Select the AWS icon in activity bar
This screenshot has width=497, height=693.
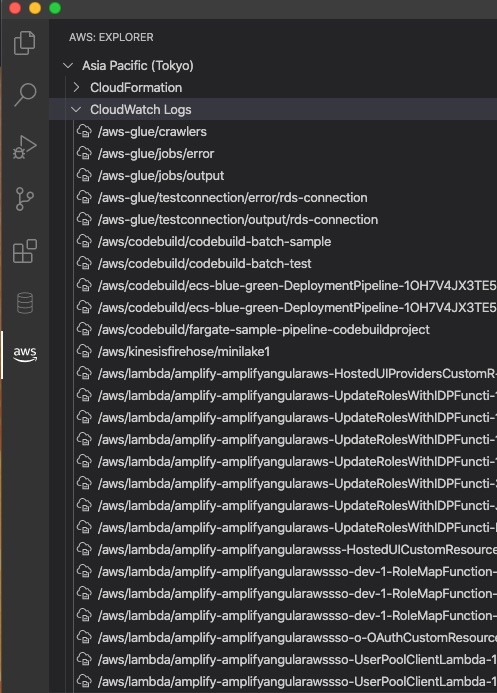(25, 354)
